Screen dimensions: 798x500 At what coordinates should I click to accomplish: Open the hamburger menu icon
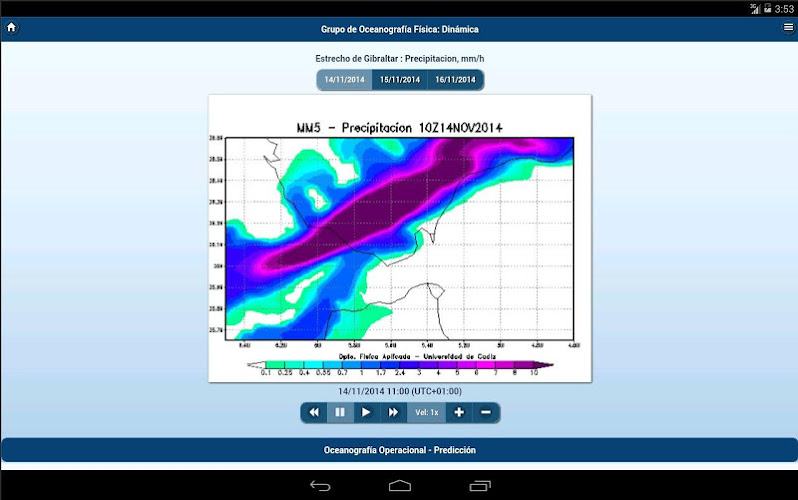point(788,27)
